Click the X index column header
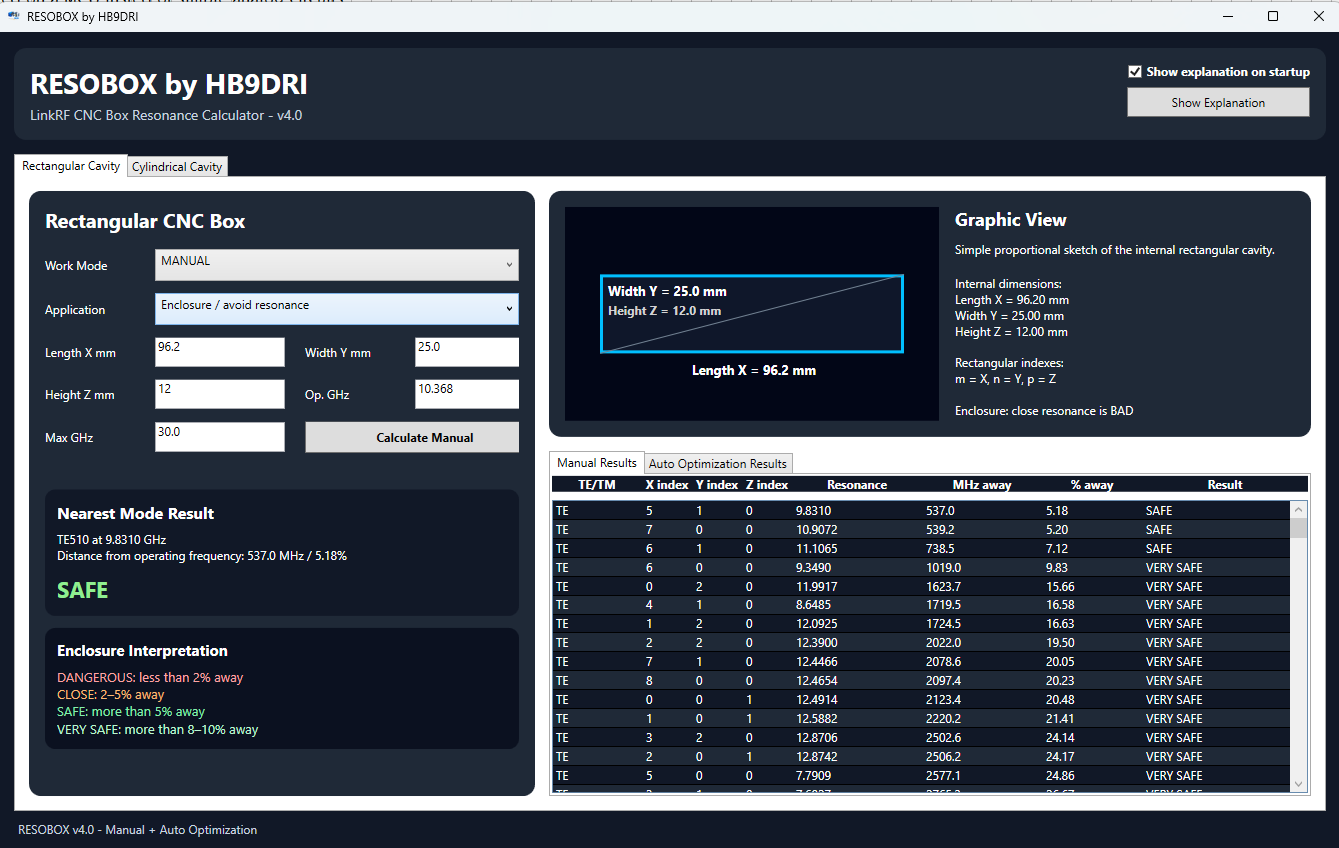1339x848 pixels. [x=667, y=485]
